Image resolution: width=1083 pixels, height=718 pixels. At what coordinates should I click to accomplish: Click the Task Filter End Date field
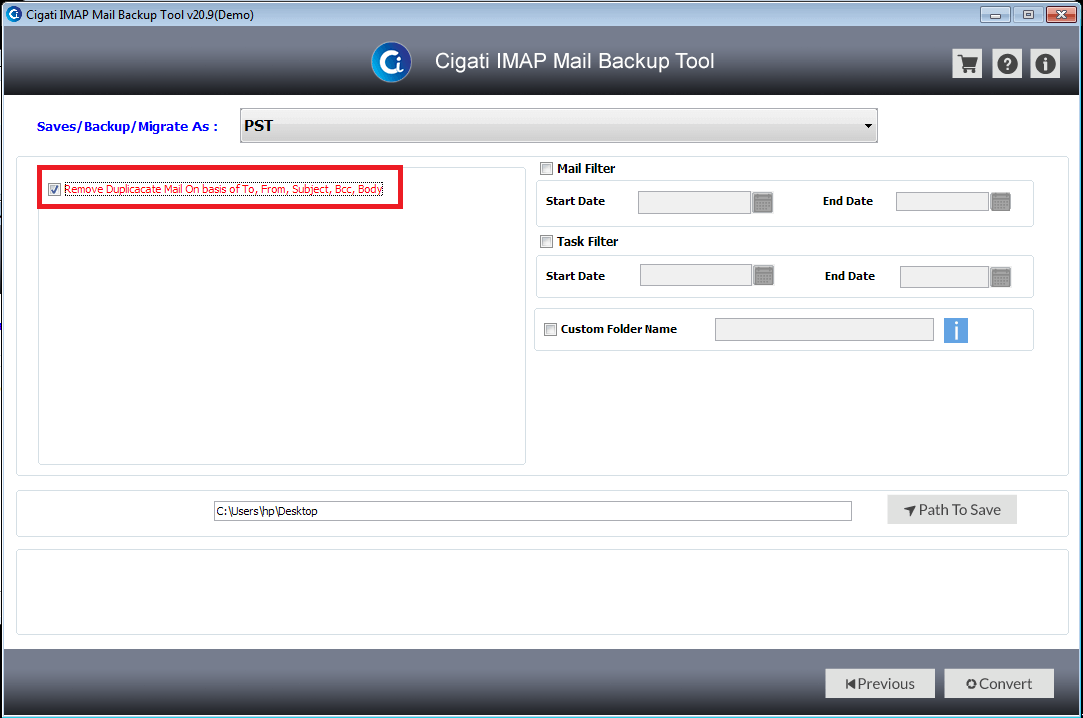[944, 277]
